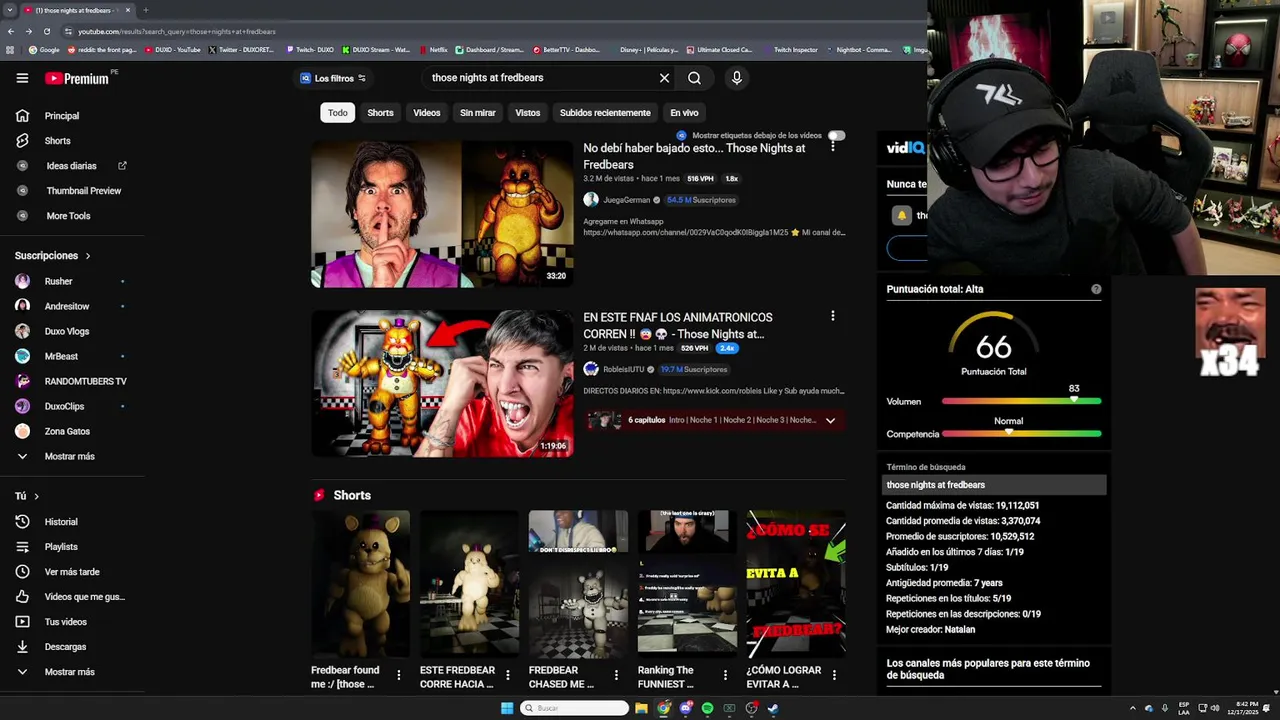Show hidden system tray icons
This screenshot has width=1280, height=720.
pyautogui.click(x=1133, y=708)
